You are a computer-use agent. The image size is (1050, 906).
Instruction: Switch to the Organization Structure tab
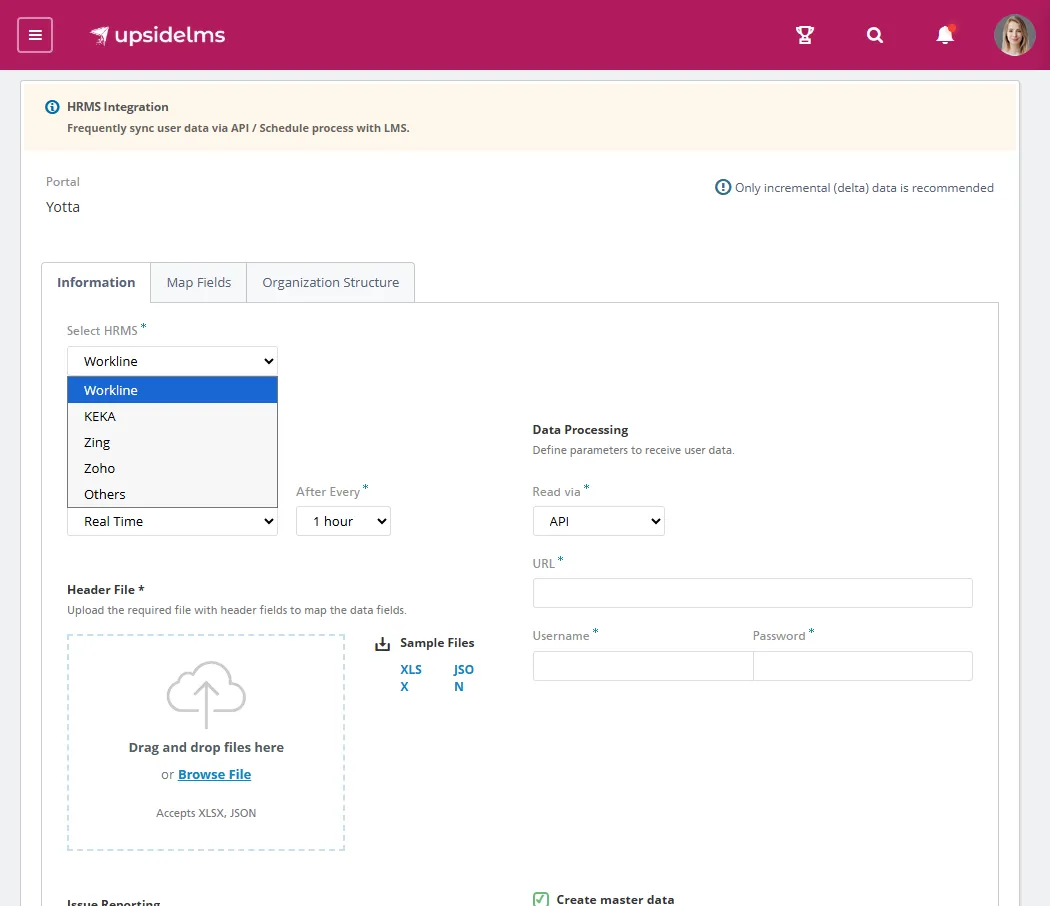pos(331,283)
